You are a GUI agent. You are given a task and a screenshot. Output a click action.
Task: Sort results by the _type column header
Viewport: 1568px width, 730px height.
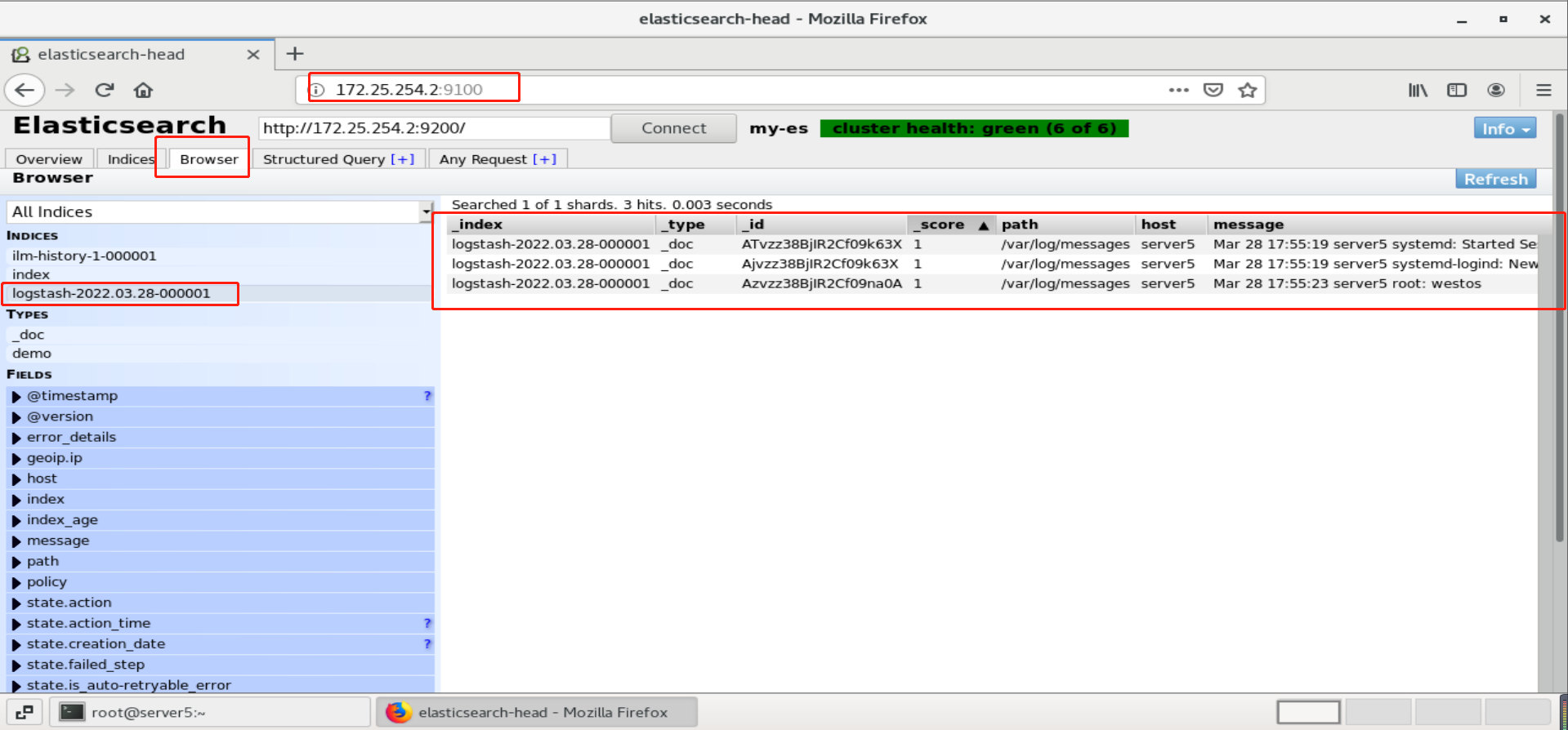(x=695, y=225)
